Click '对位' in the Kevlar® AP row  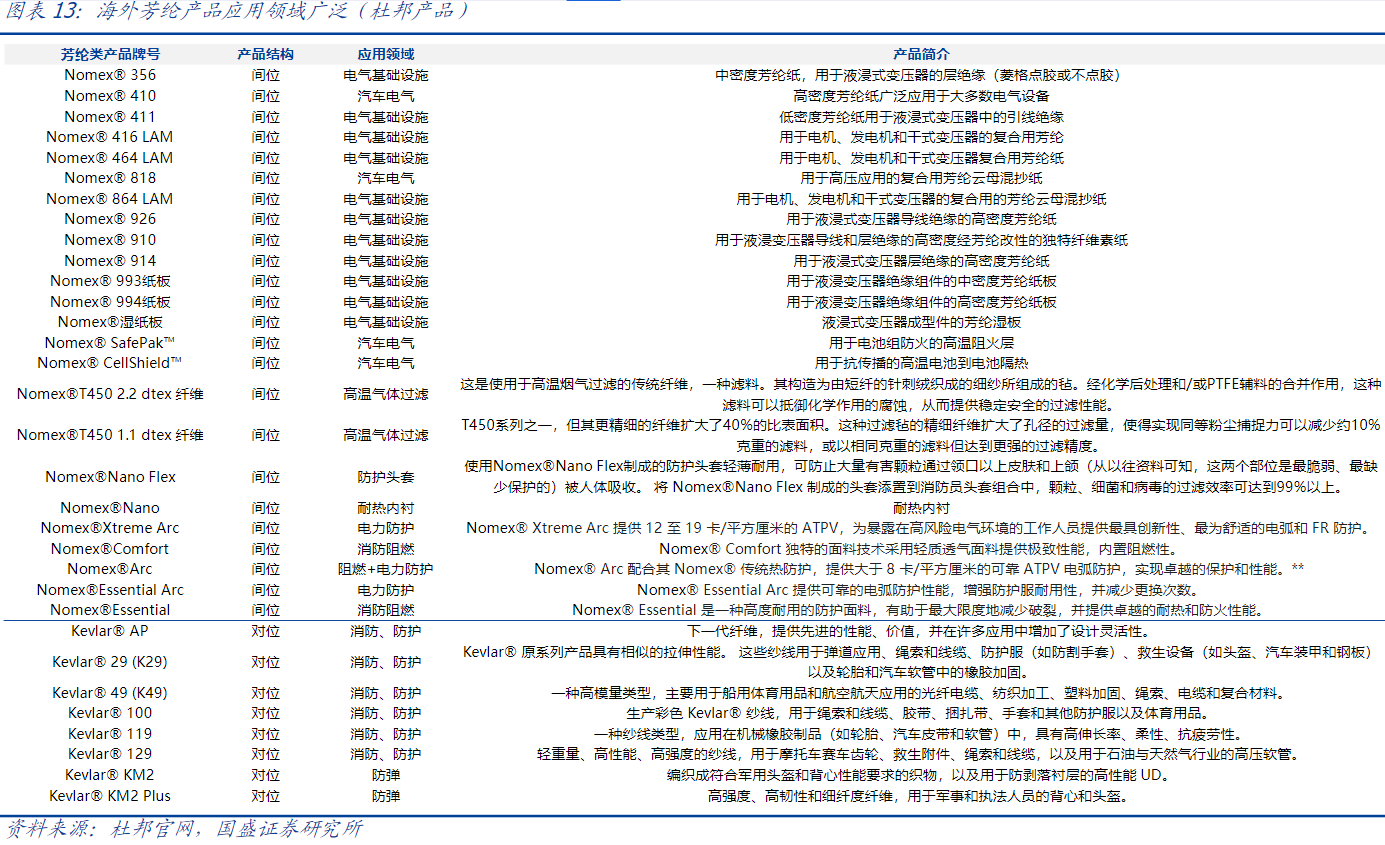[x=266, y=631]
